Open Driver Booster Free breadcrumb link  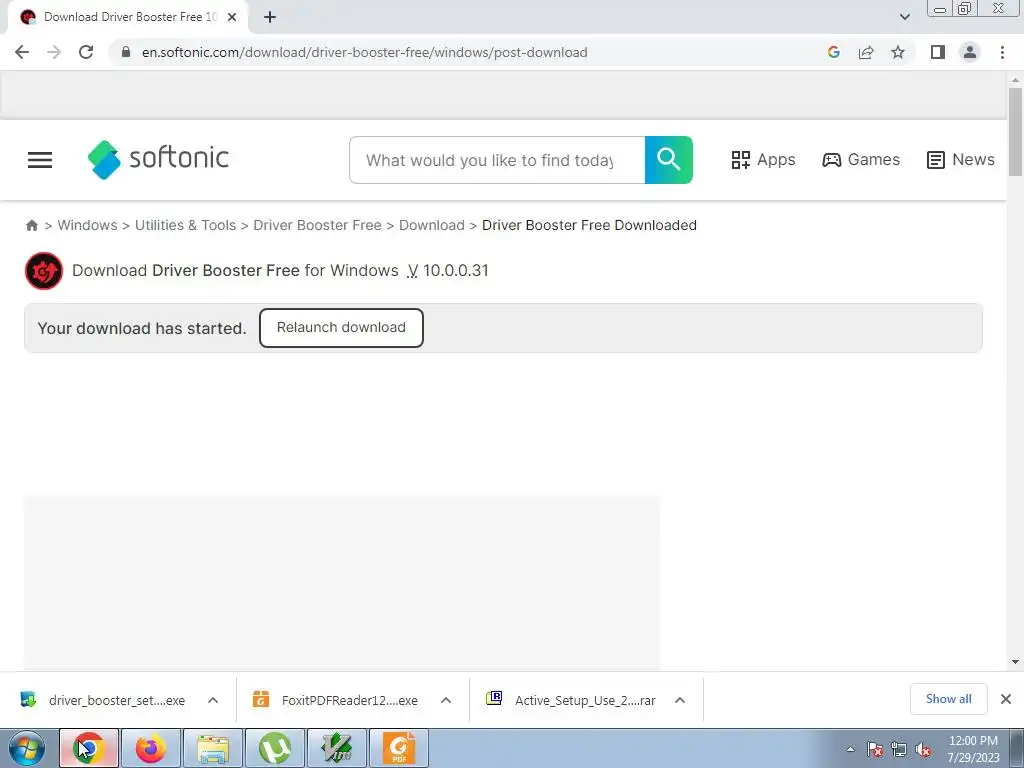coord(317,225)
